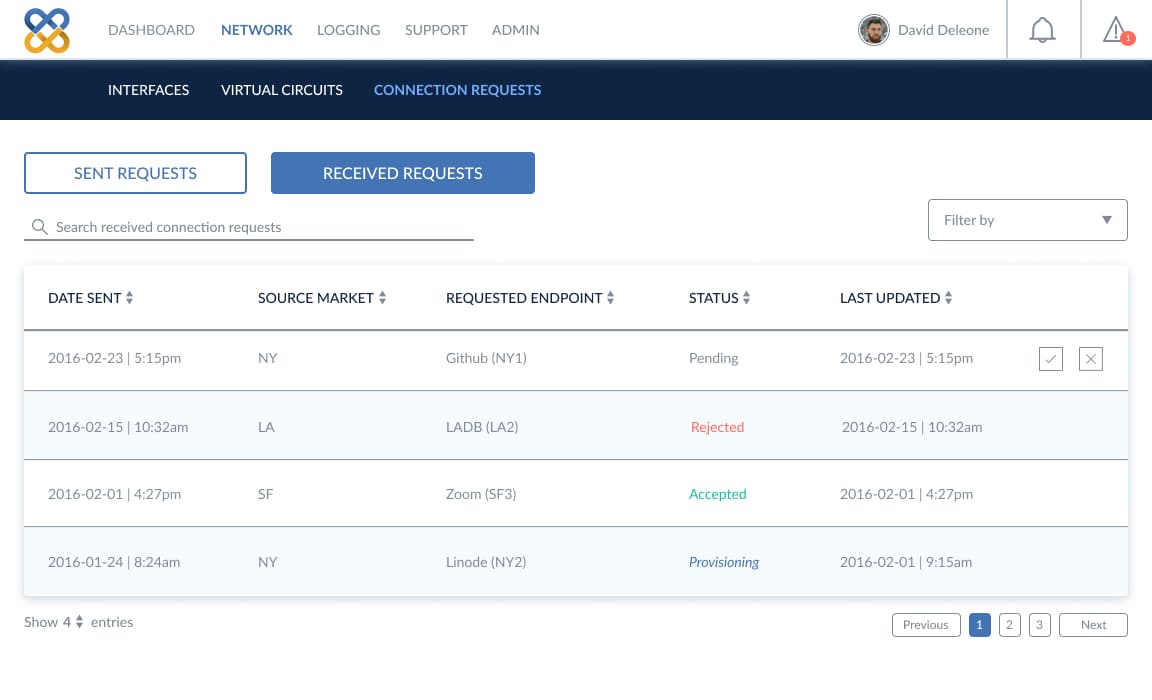Image resolution: width=1152 pixels, height=700 pixels.
Task: Click the LA source market cell
Action: click(x=266, y=427)
